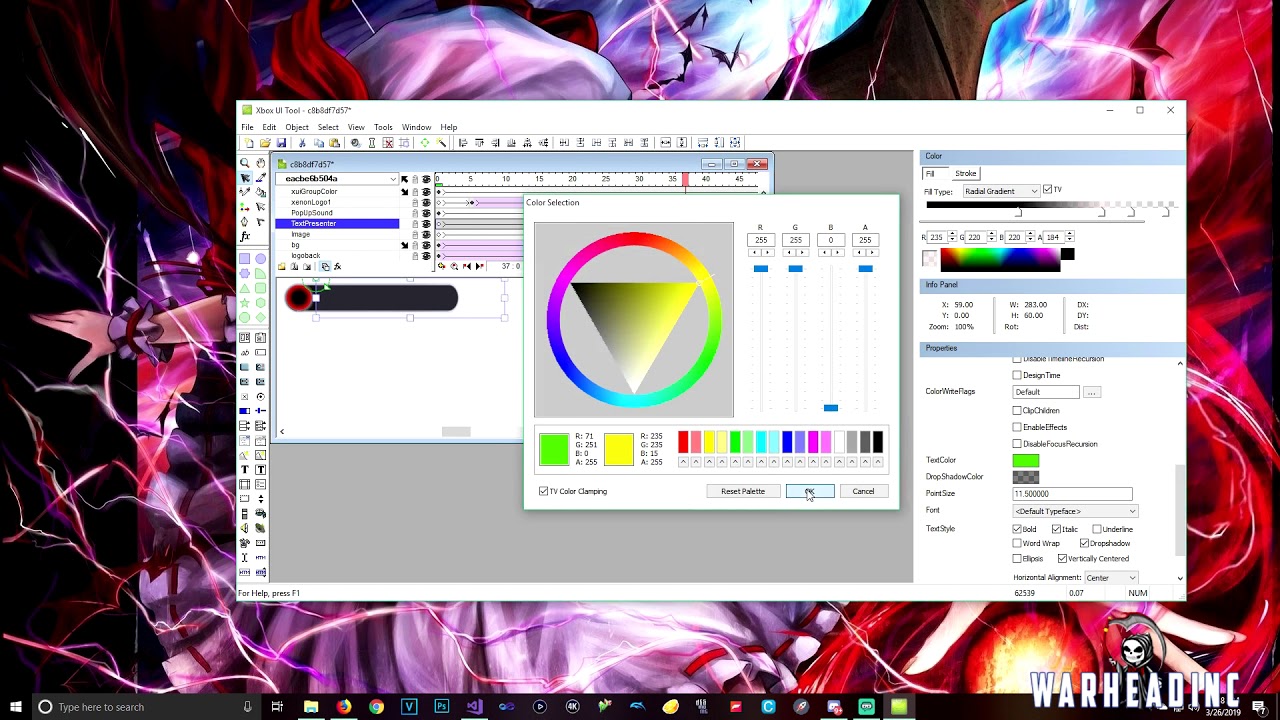Image resolution: width=1280 pixels, height=720 pixels.
Task: Click the fx effects tool
Action: [x=245, y=237]
